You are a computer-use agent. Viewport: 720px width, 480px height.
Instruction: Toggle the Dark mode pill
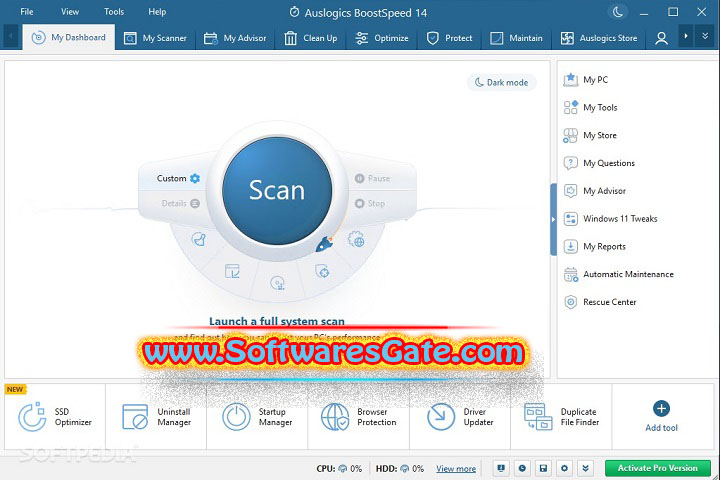[x=501, y=83]
